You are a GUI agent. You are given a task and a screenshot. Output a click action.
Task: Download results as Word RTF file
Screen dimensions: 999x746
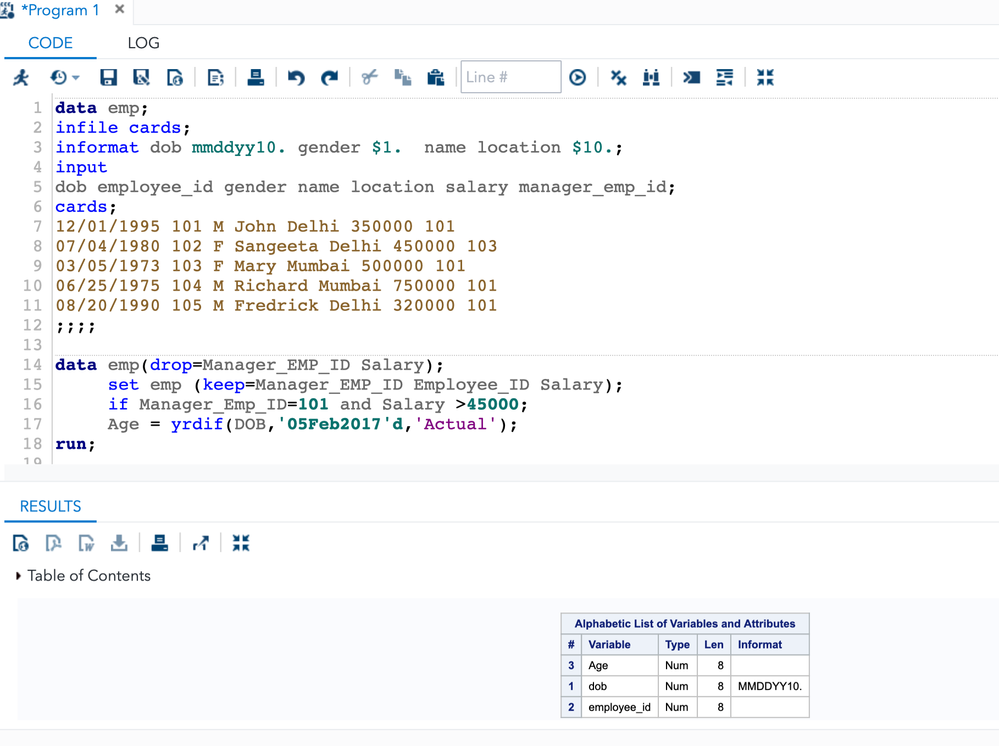[x=87, y=543]
